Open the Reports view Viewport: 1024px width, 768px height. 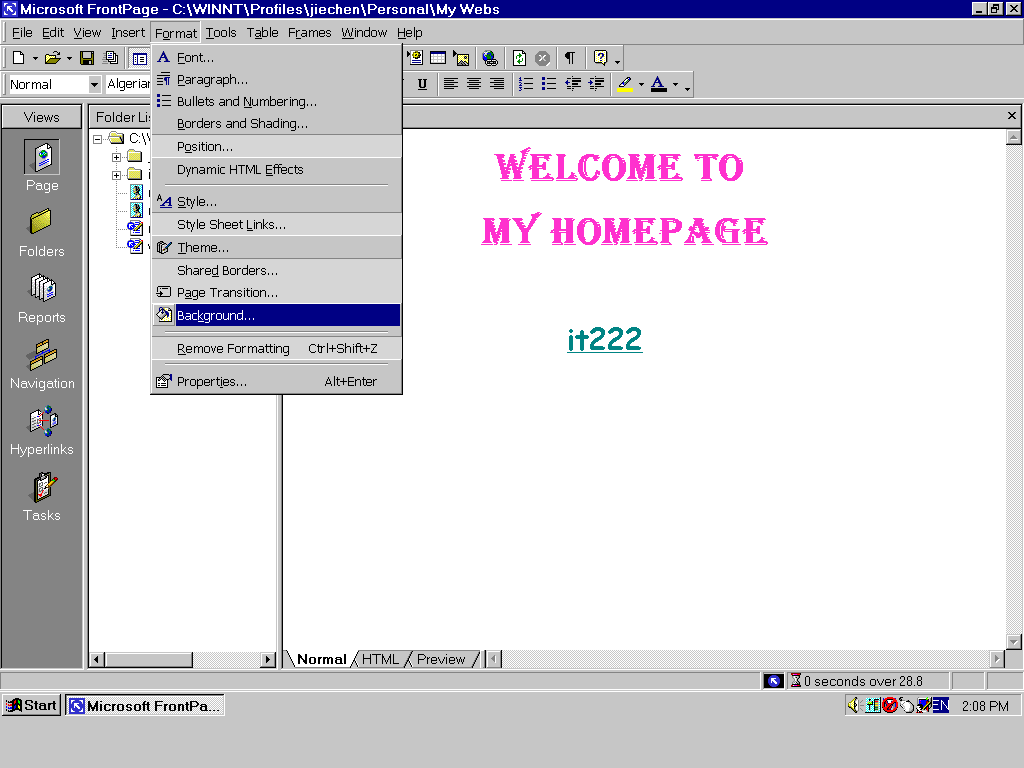click(x=42, y=299)
